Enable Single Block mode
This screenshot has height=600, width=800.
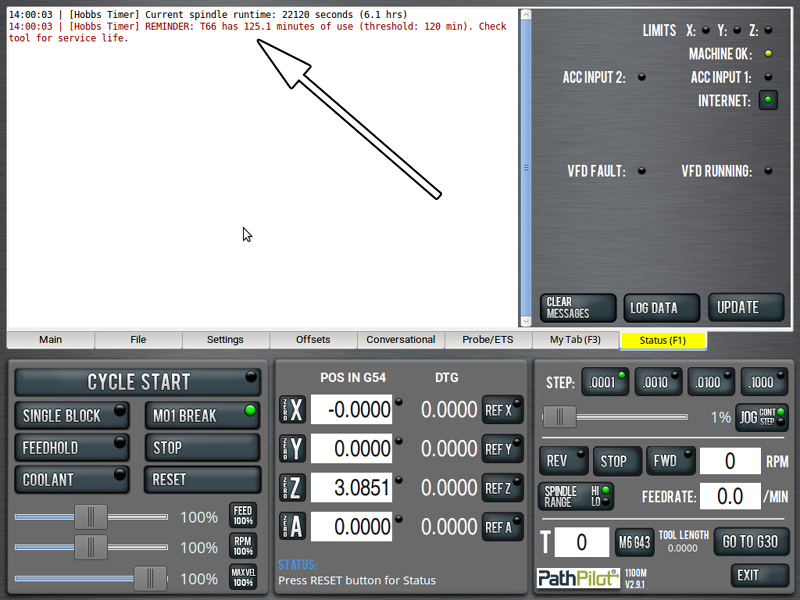click(x=72, y=415)
